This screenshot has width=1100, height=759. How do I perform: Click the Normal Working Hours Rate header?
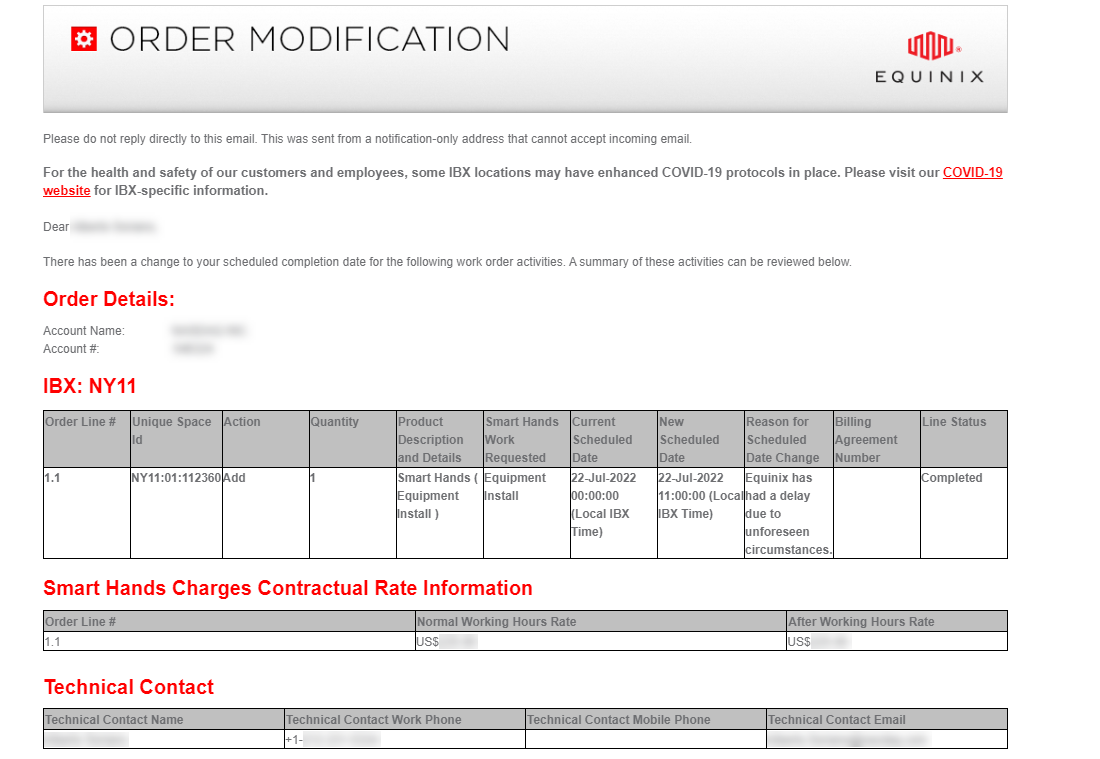[x=601, y=622]
